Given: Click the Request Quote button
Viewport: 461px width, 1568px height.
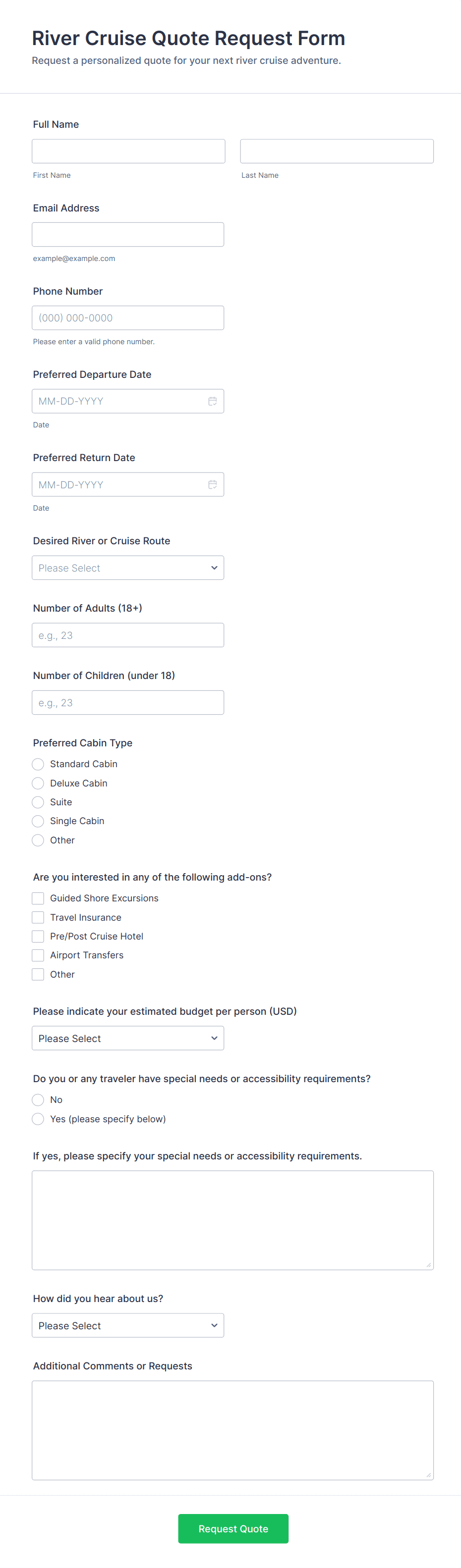Looking at the screenshot, I should click(x=232, y=1528).
